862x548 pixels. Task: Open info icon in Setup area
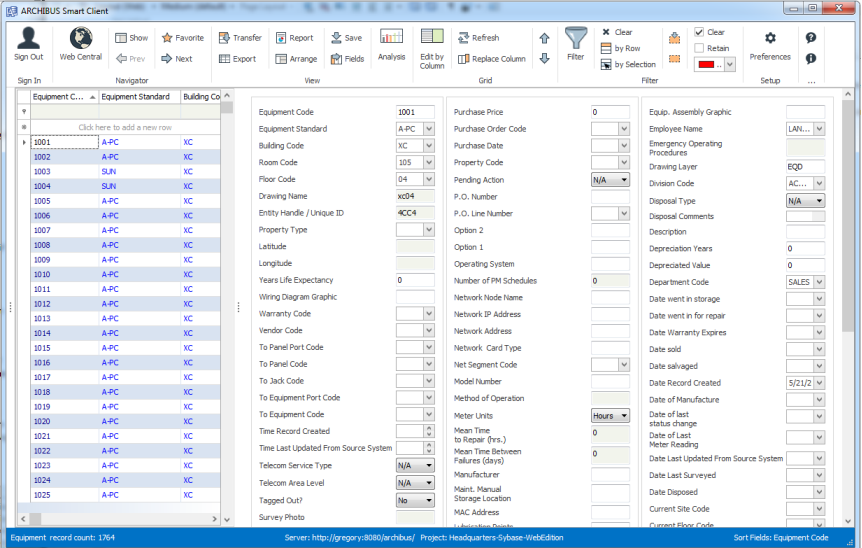(811, 58)
